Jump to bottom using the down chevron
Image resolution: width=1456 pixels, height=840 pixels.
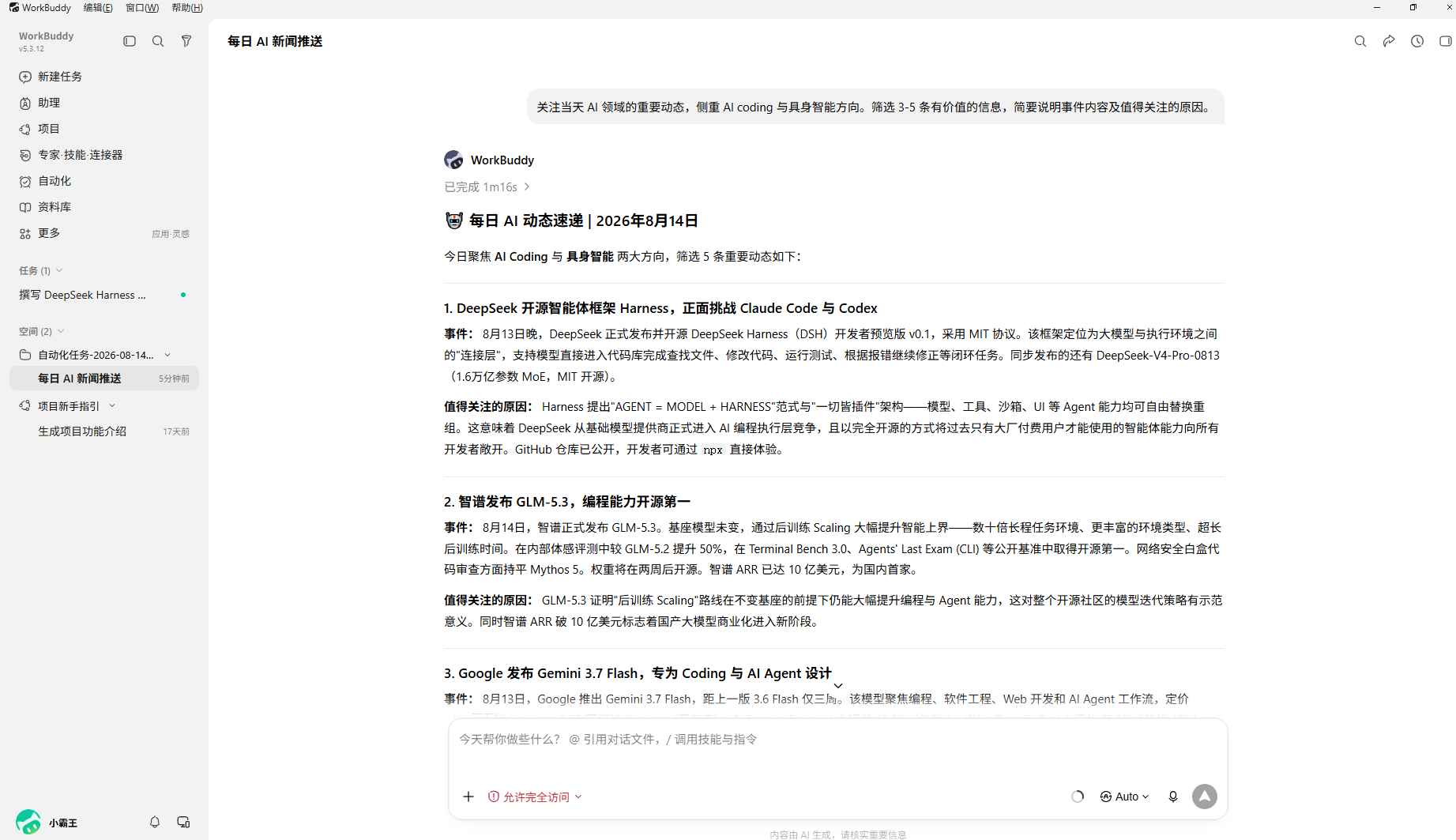pyautogui.click(x=838, y=686)
